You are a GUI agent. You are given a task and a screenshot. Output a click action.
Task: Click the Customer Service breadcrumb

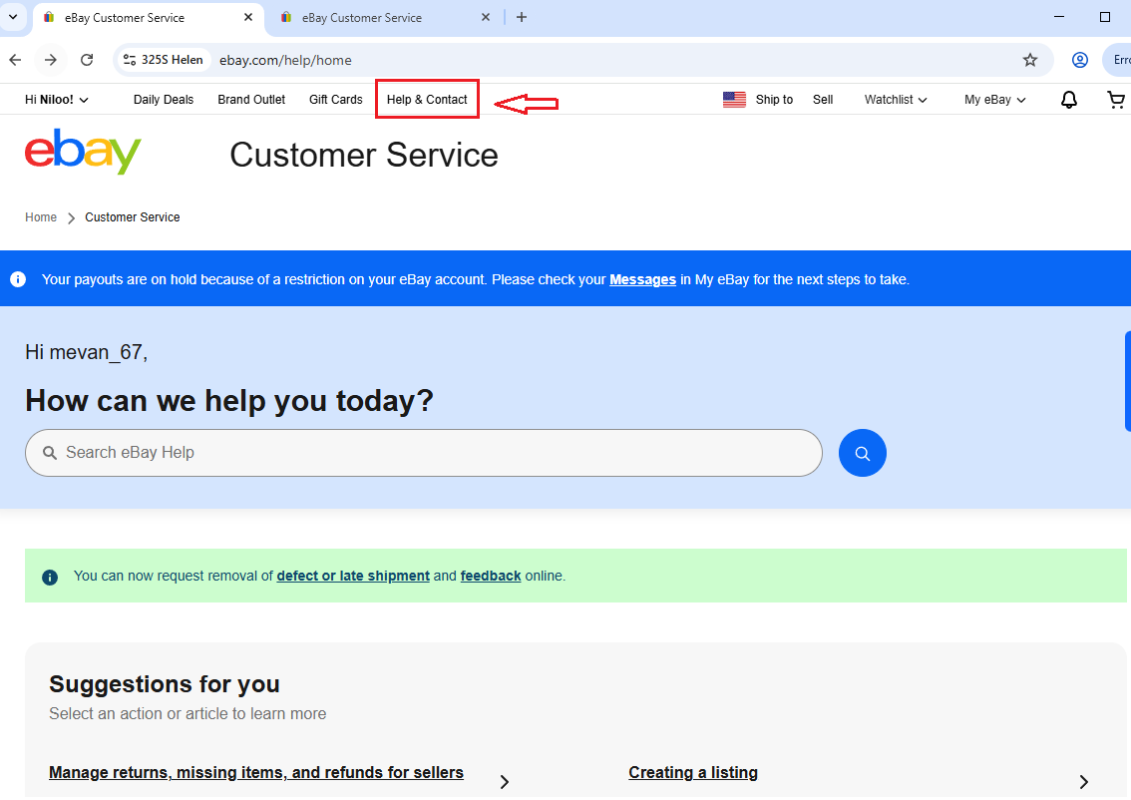tap(132, 217)
